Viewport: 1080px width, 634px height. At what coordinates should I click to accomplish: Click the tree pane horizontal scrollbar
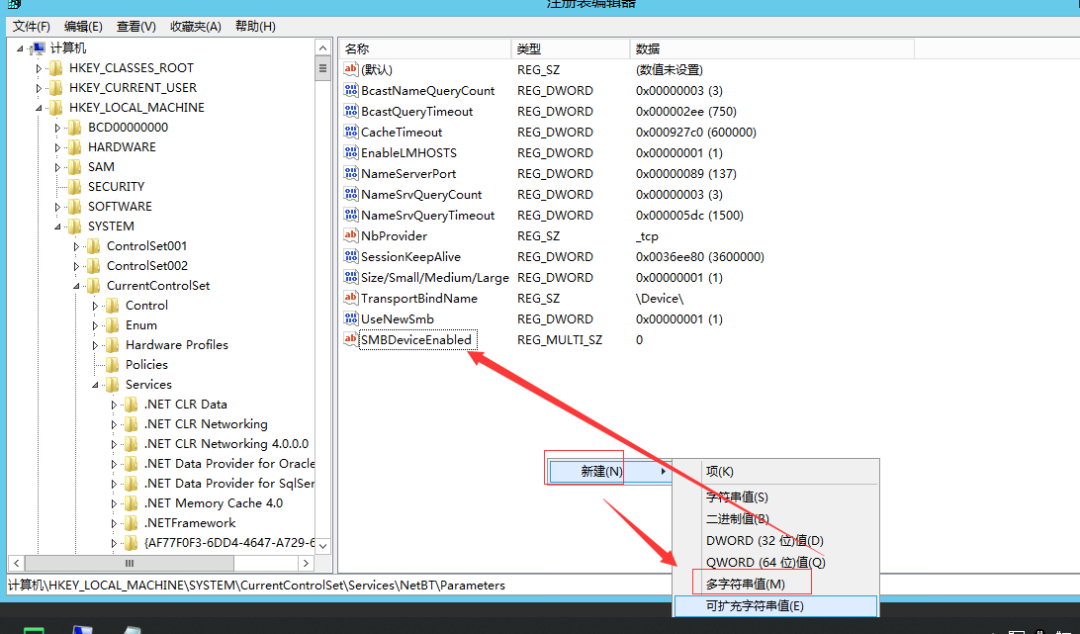coord(130,563)
